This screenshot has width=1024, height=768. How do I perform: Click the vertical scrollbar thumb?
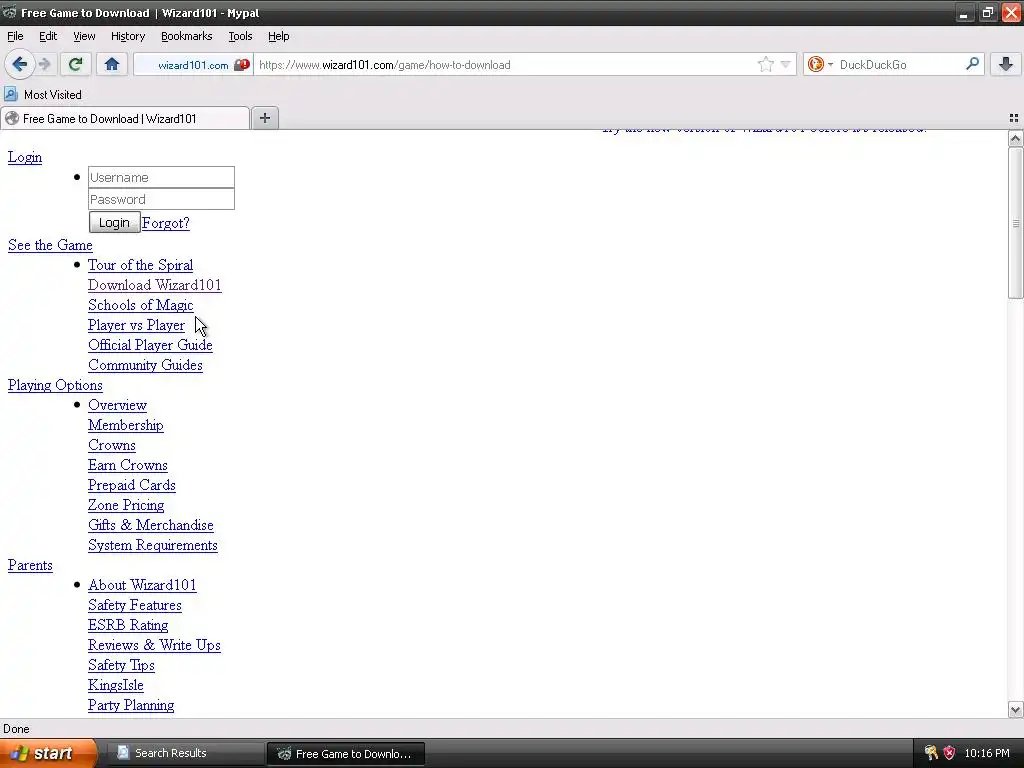(x=1015, y=223)
